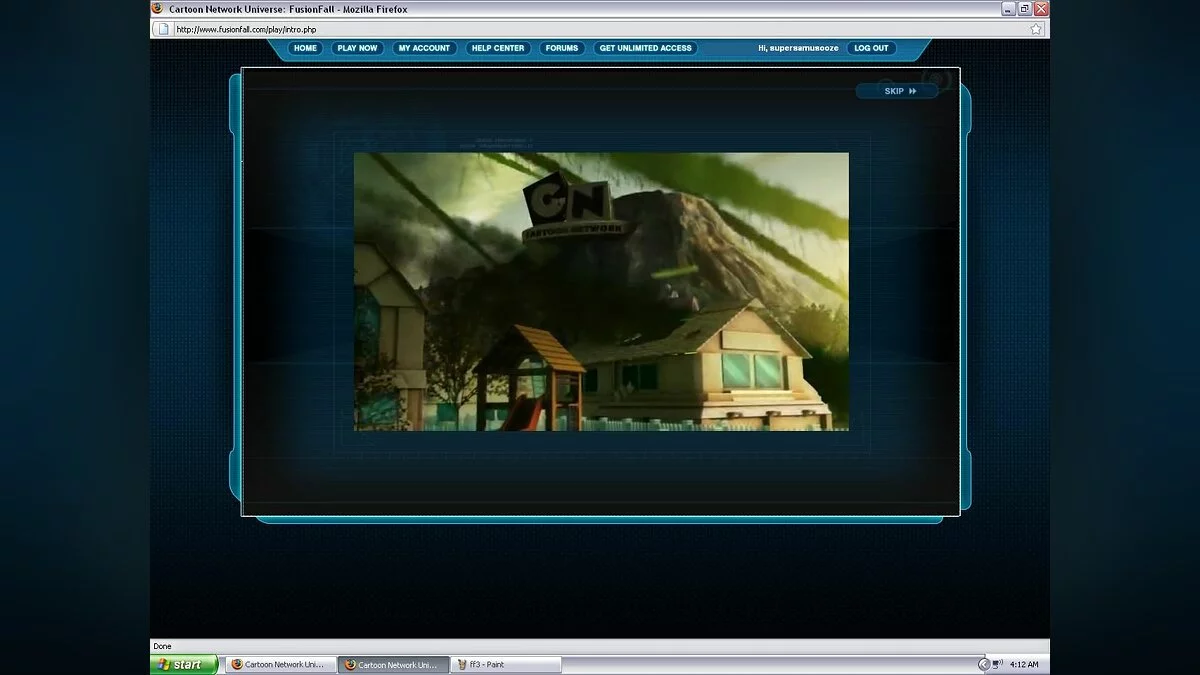Open the PLAY NOW page
The width and height of the screenshot is (1200, 675).
[x=357, y=48]
